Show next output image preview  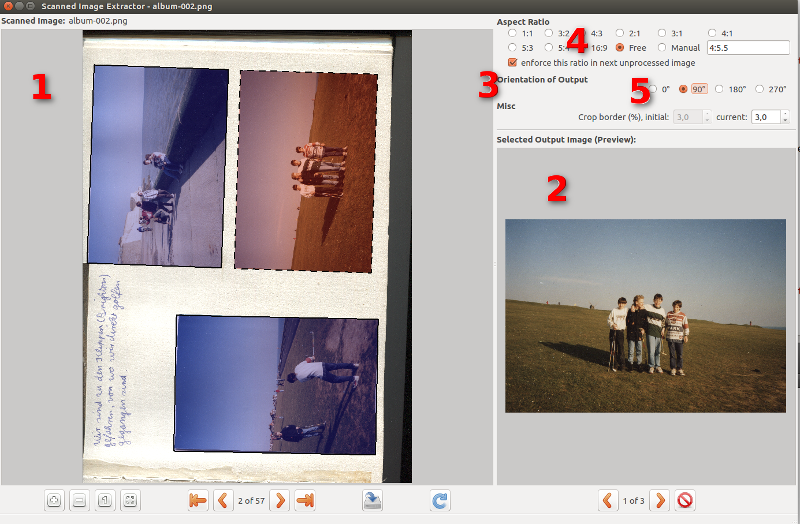pyautogui.click(x=660, y=501)
